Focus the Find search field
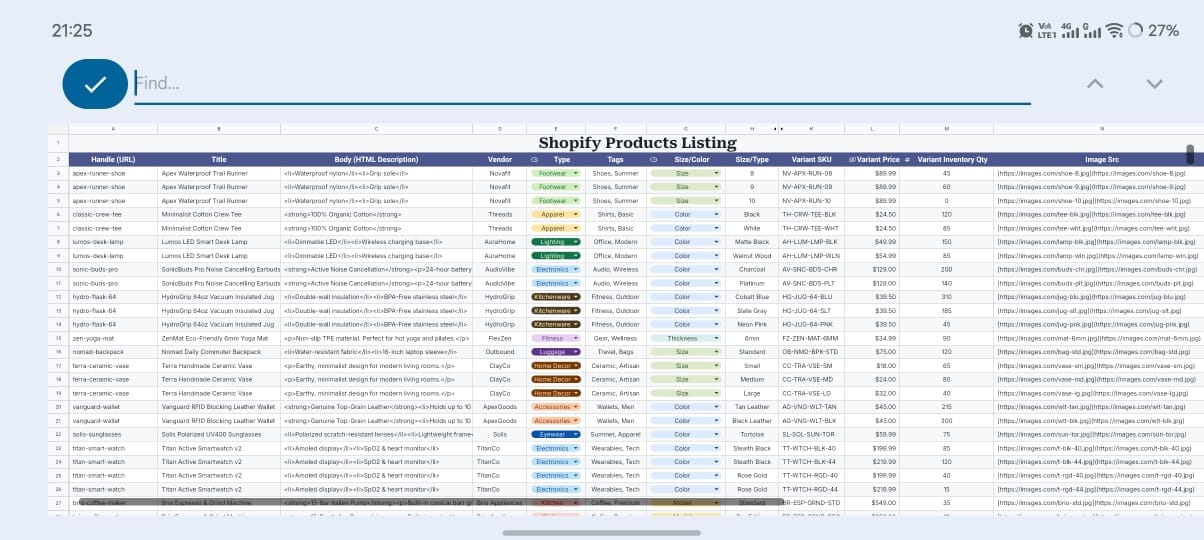 tap(582, 84)
